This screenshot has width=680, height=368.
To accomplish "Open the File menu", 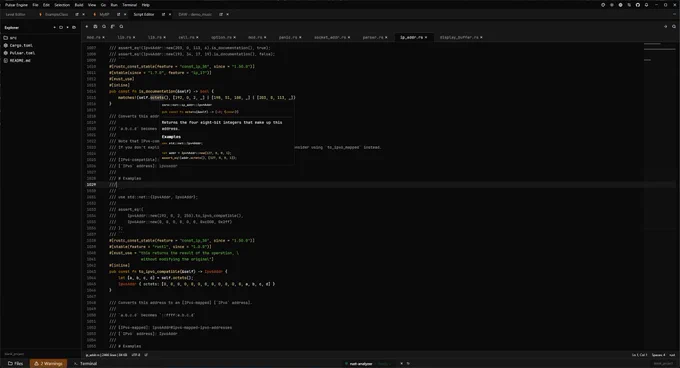I will (36, 5).
